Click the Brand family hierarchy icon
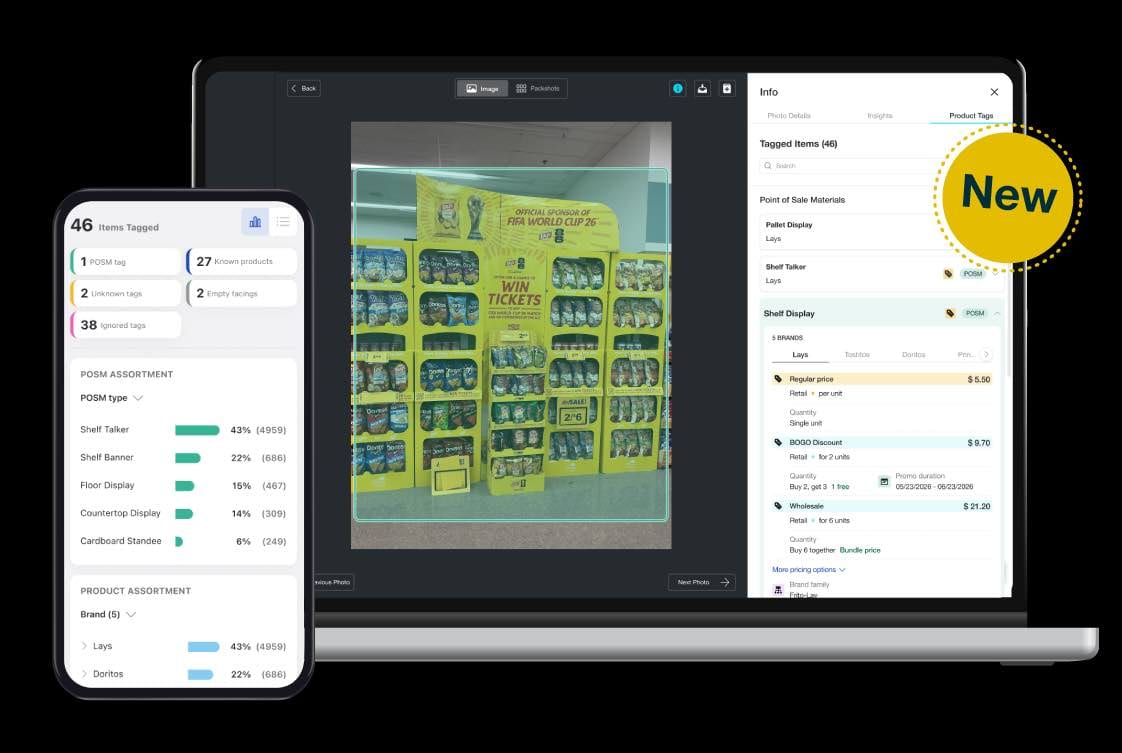 pos(778,590)
